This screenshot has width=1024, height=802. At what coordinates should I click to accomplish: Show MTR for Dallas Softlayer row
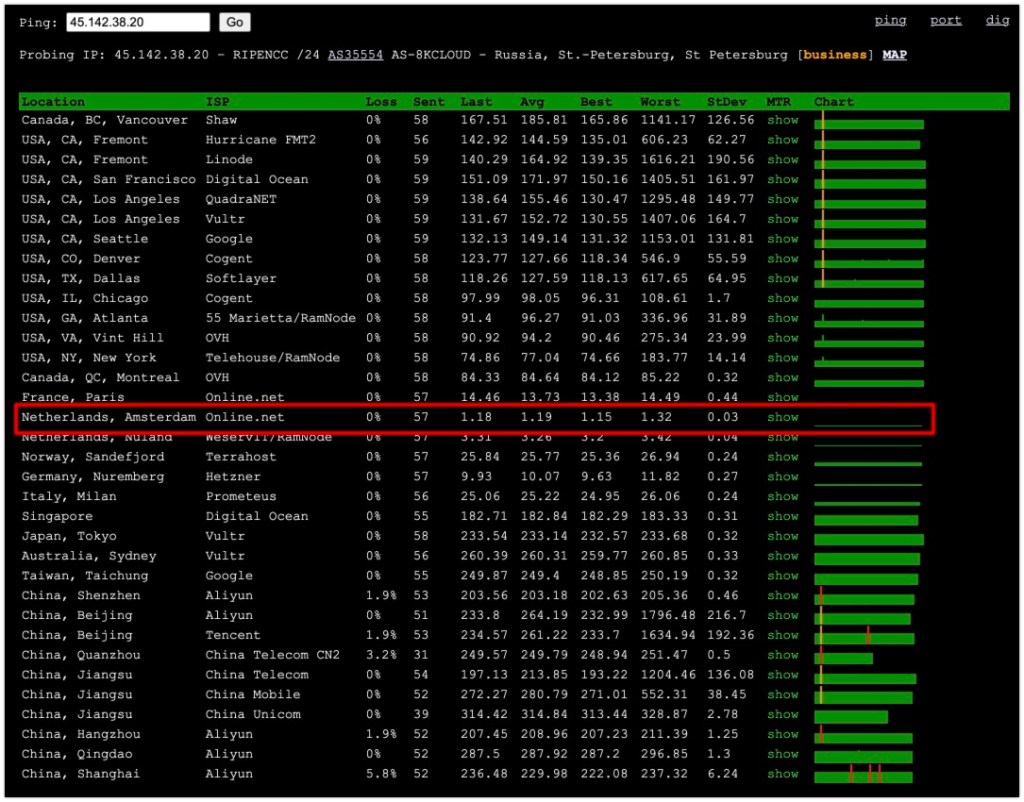point(782,278)
